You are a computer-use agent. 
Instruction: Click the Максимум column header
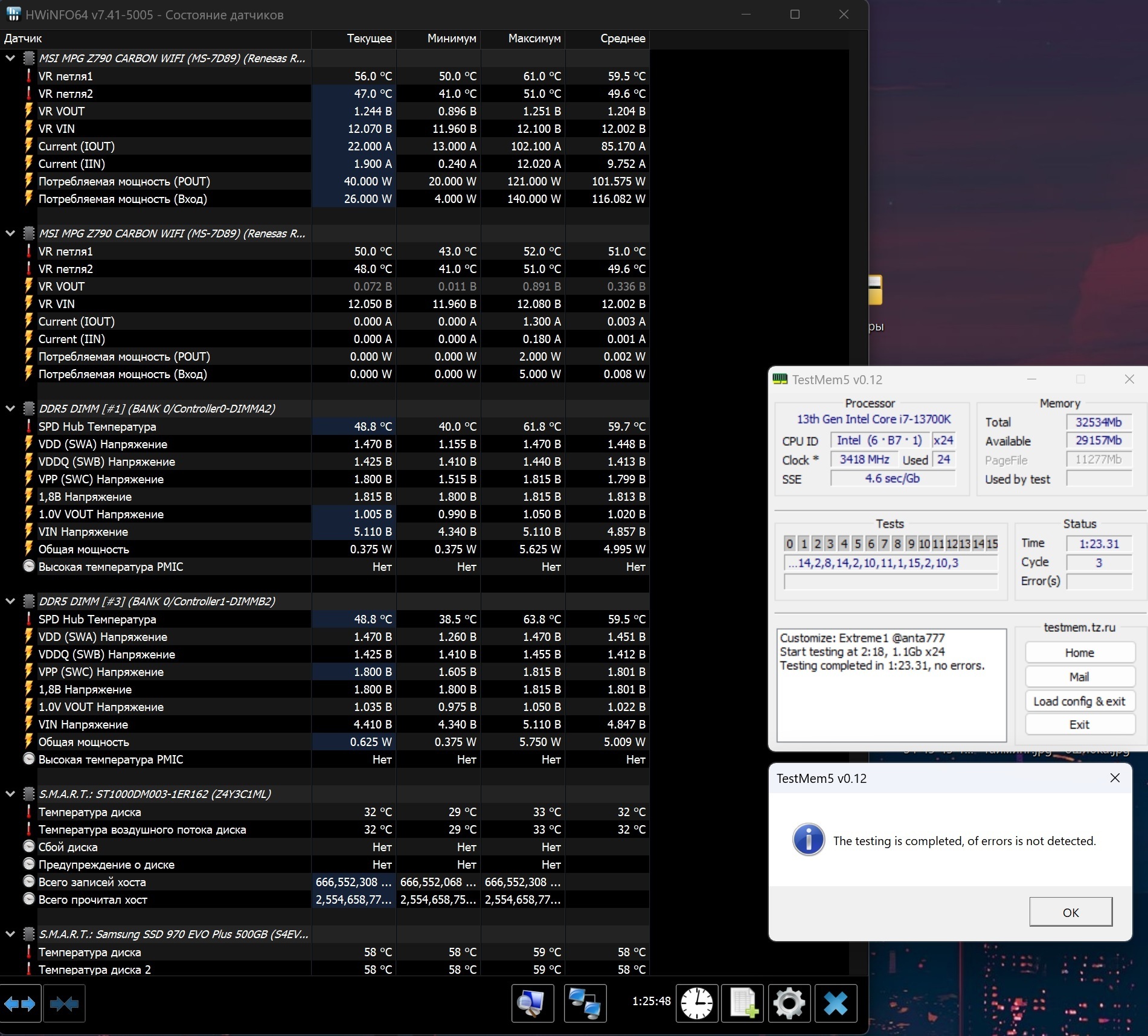523,39
